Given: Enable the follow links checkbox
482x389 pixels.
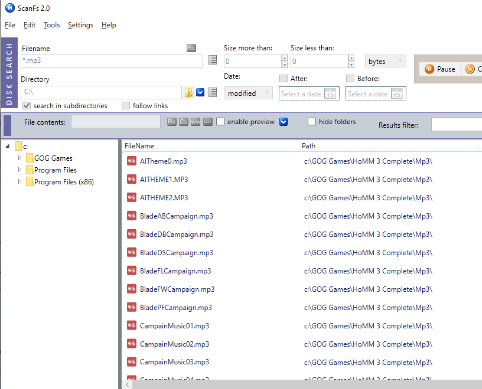Looking at the screenshot, I should (126, 106).
